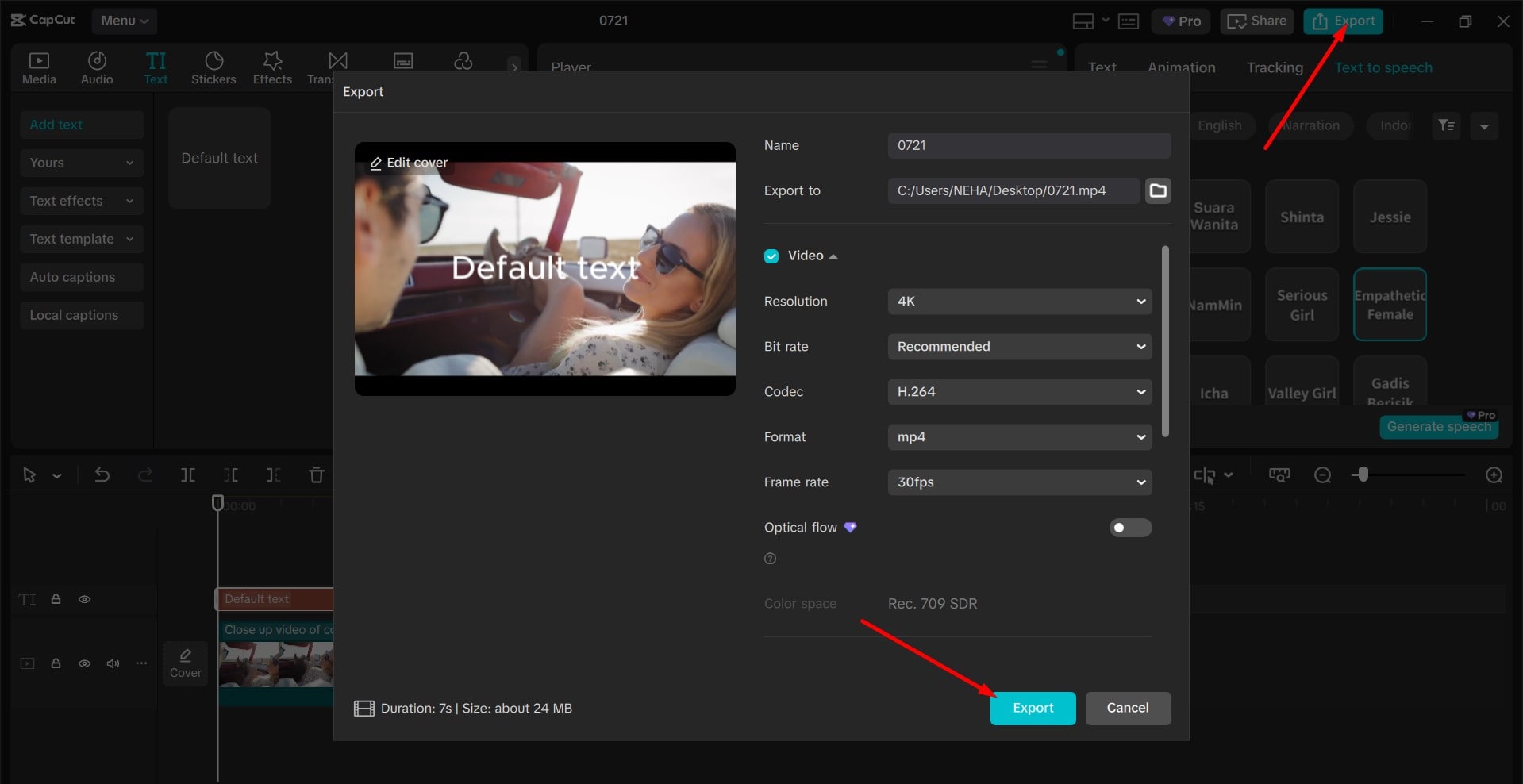Select the Default text clip on timeline

(x=275, y=599)
